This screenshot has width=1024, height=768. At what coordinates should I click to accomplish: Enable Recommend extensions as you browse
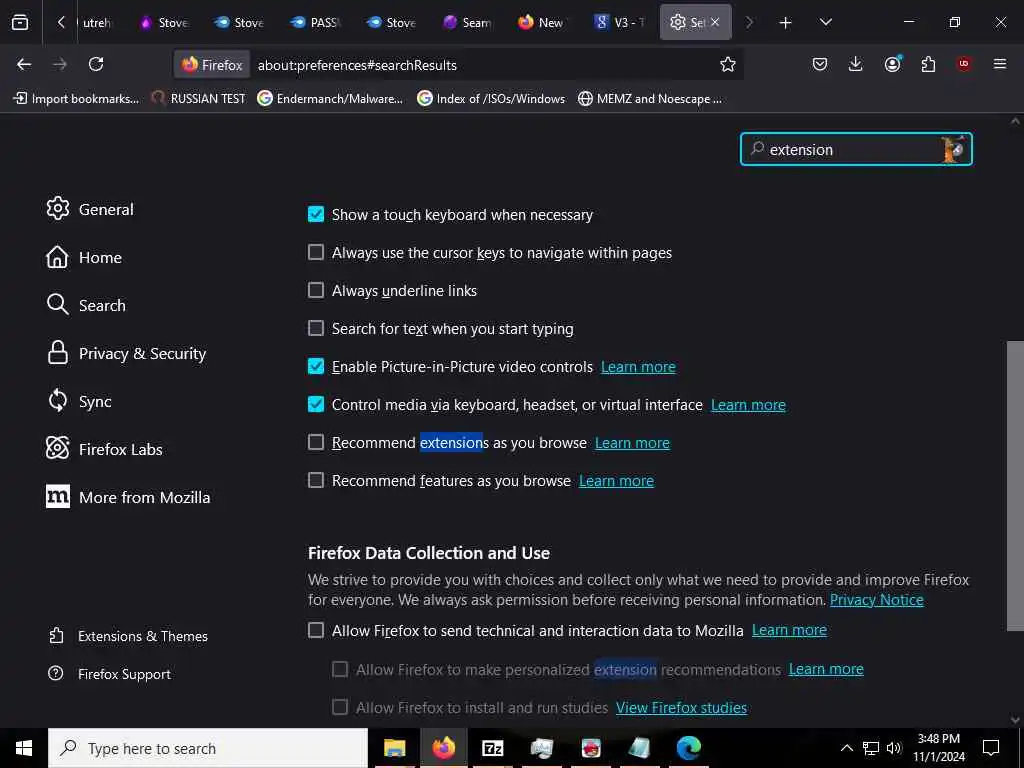[316, 442]
